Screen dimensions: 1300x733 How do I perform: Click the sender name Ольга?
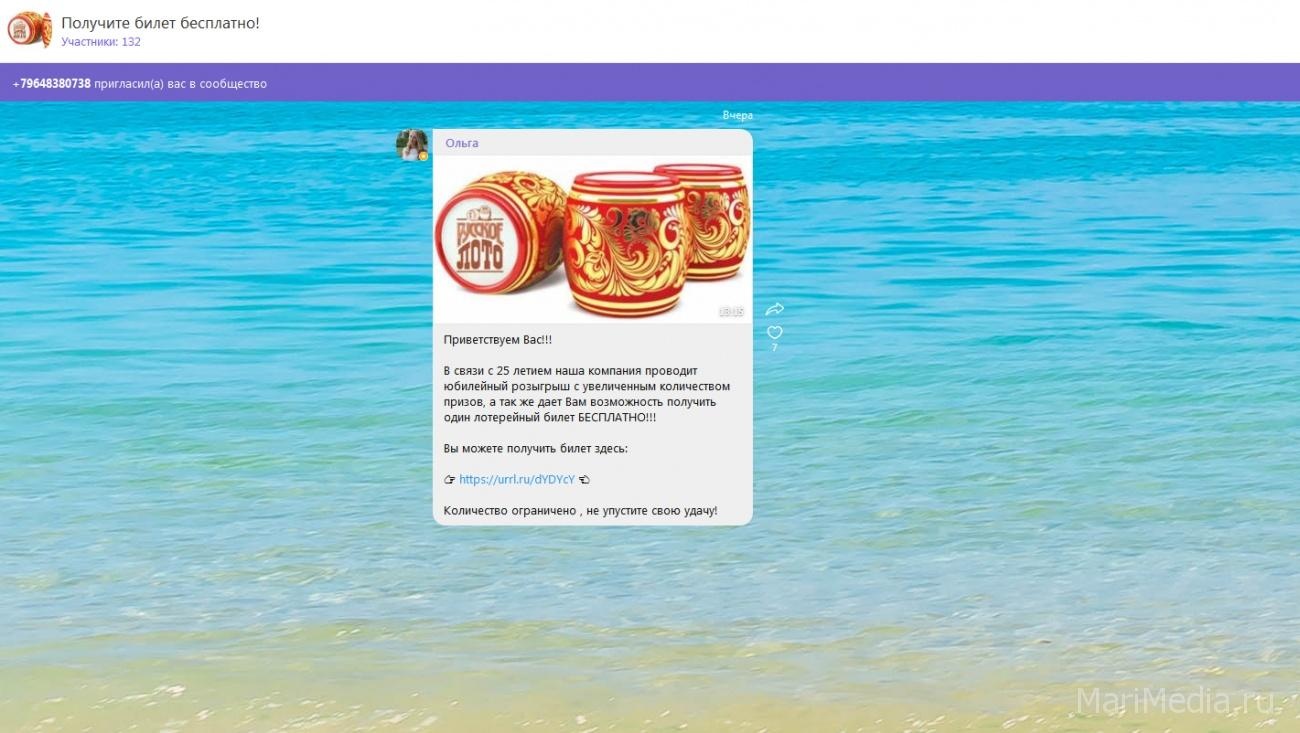462,143
